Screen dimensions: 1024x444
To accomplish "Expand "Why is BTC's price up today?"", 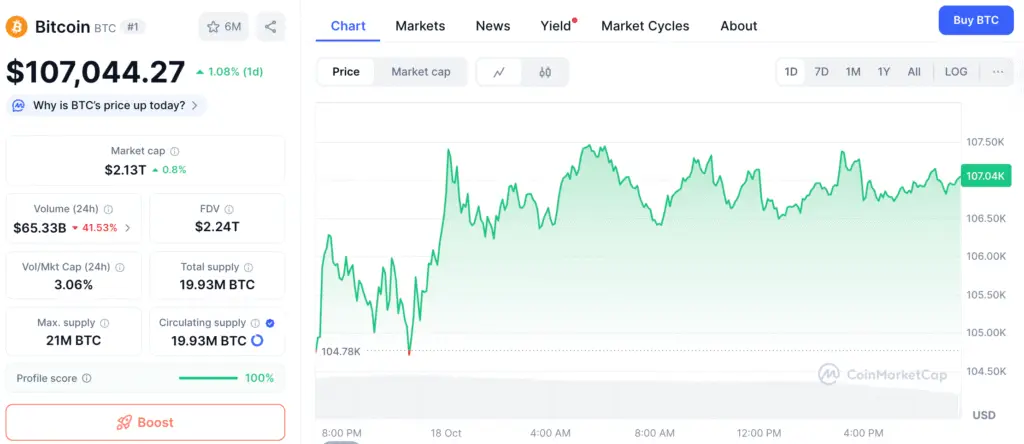I will click(106, 105).
